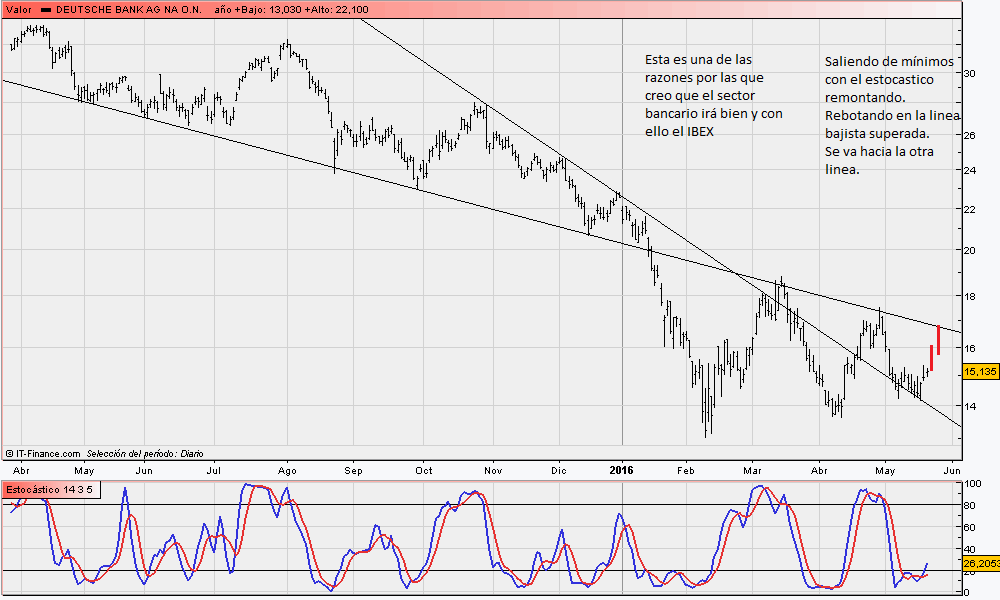This screenshot has width=1000, height=600.
Task: Open the IT-Finance.com link
Action: coord(49,453)
